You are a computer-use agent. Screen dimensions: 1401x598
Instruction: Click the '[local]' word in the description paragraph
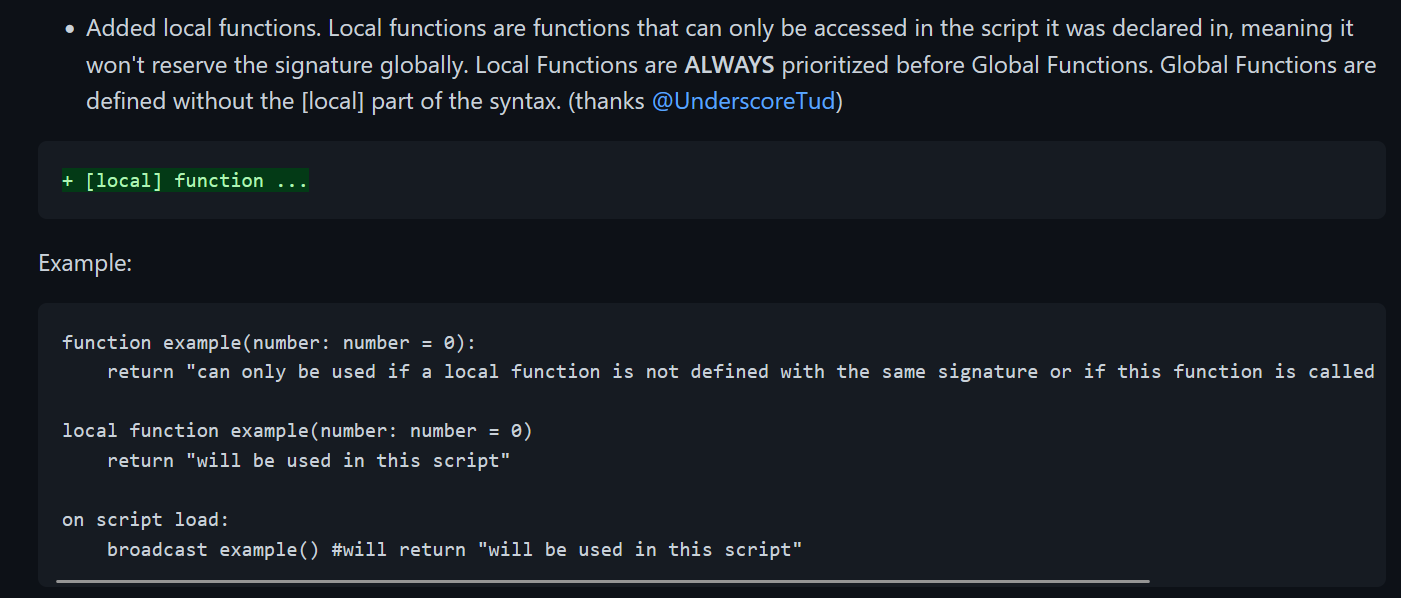333,102
